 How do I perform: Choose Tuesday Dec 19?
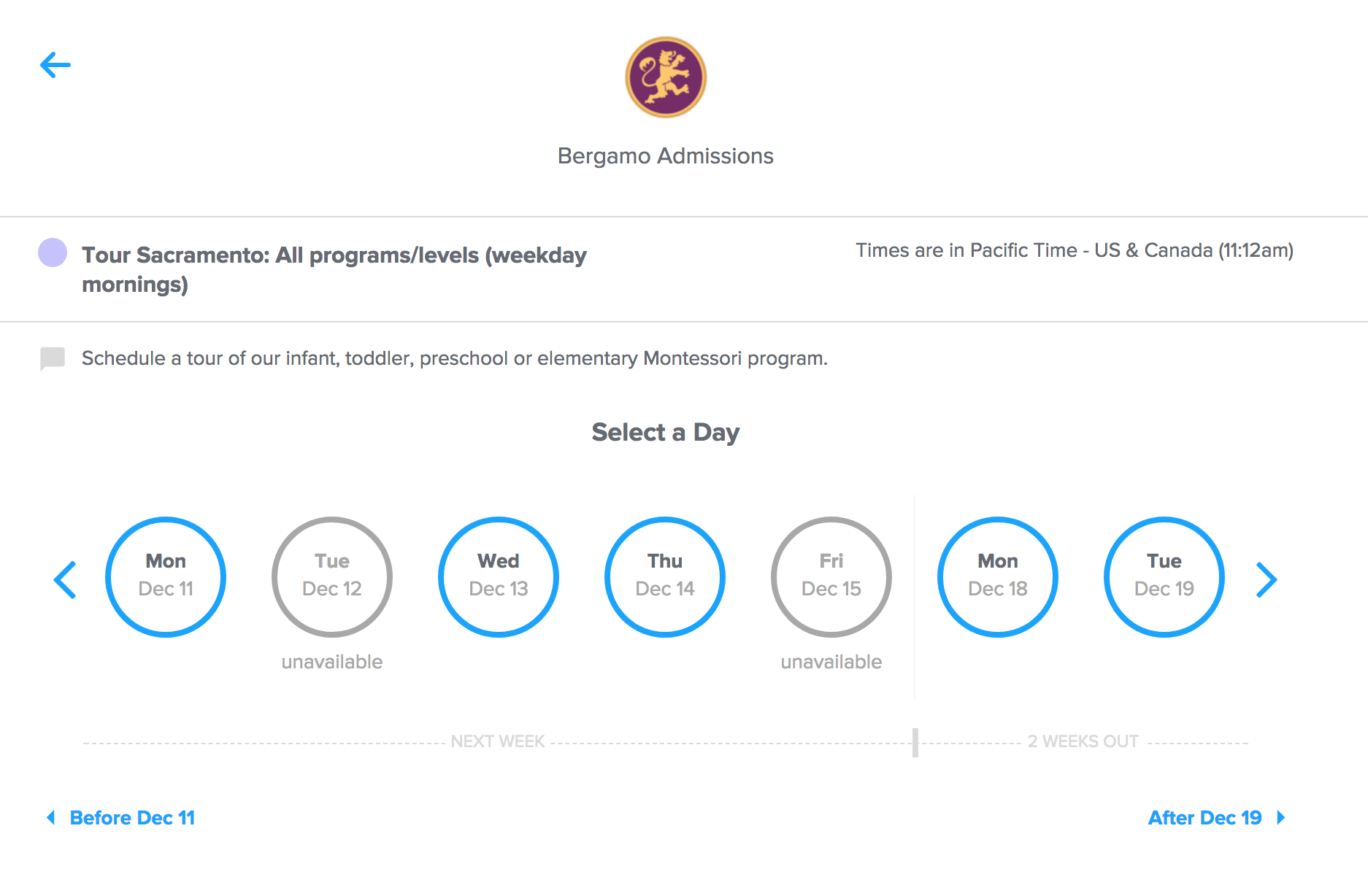(1164, 576)
